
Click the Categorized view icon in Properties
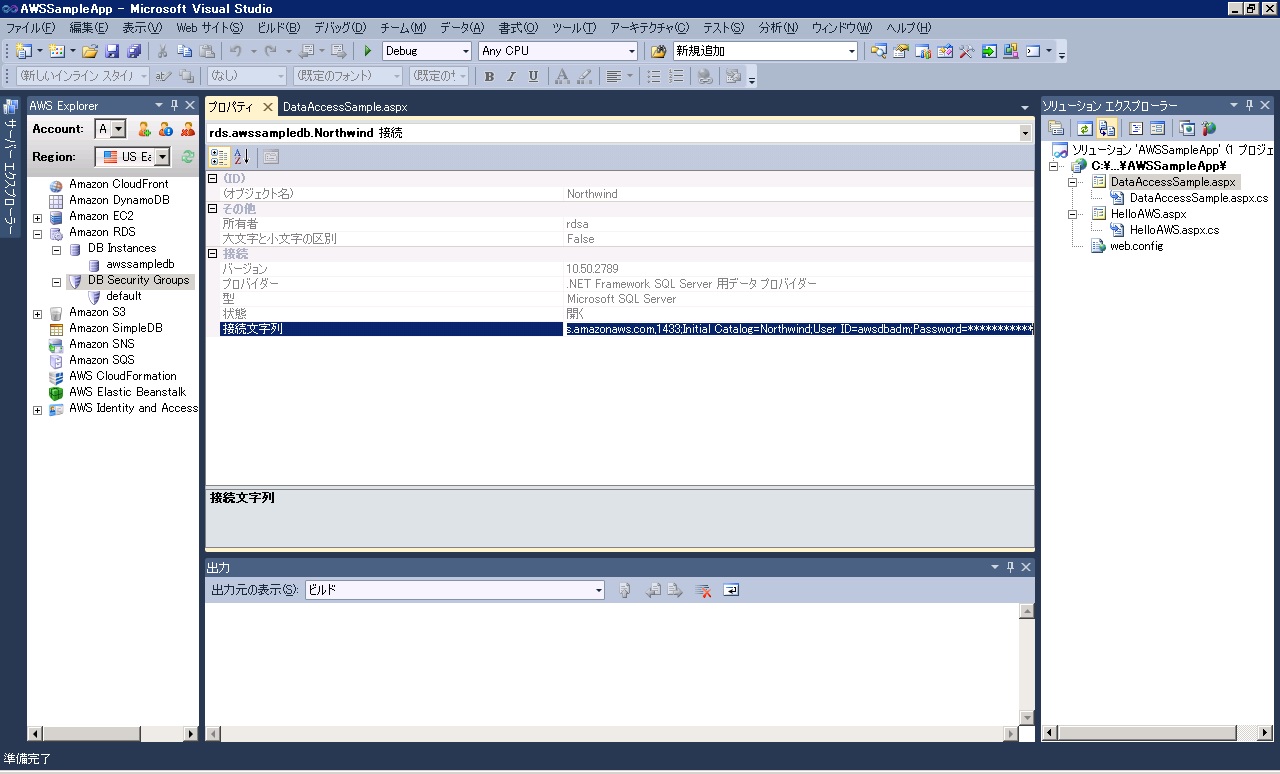(220, 157)
